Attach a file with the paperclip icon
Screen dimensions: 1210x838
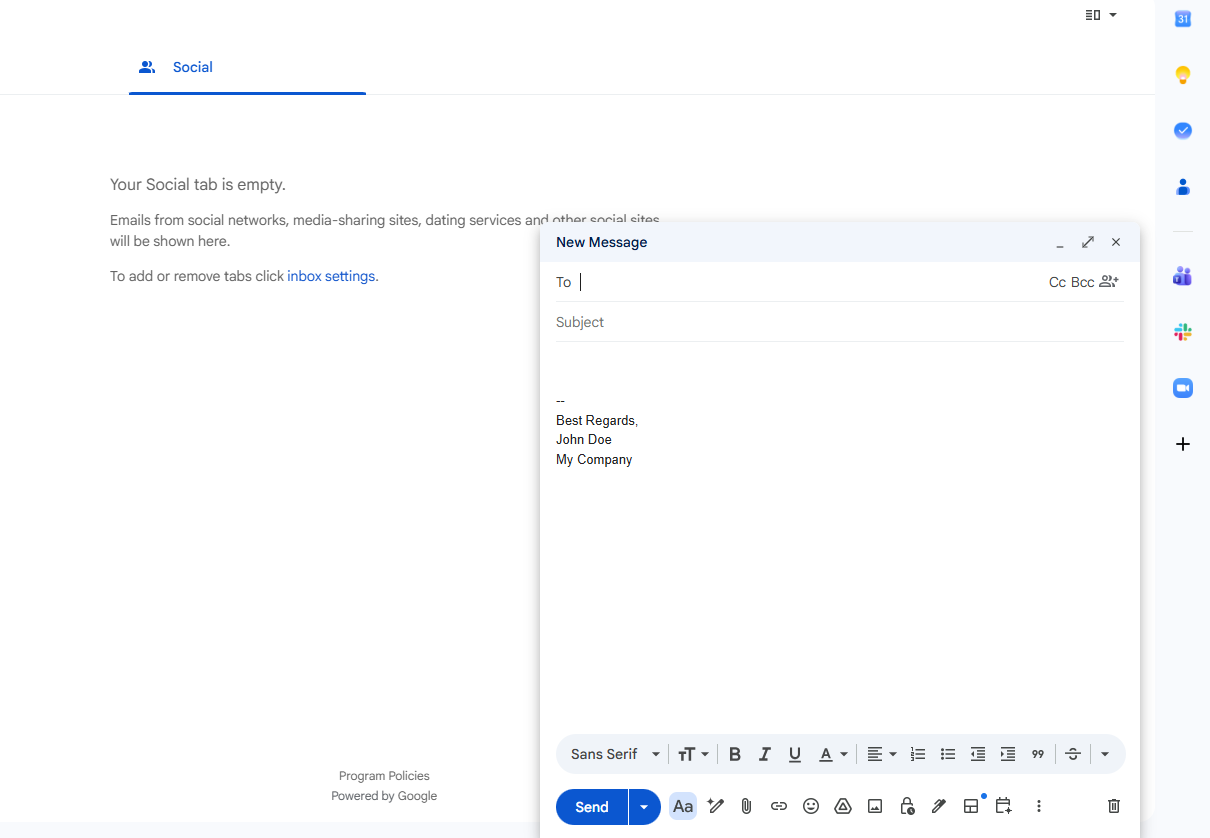(746, 806)
